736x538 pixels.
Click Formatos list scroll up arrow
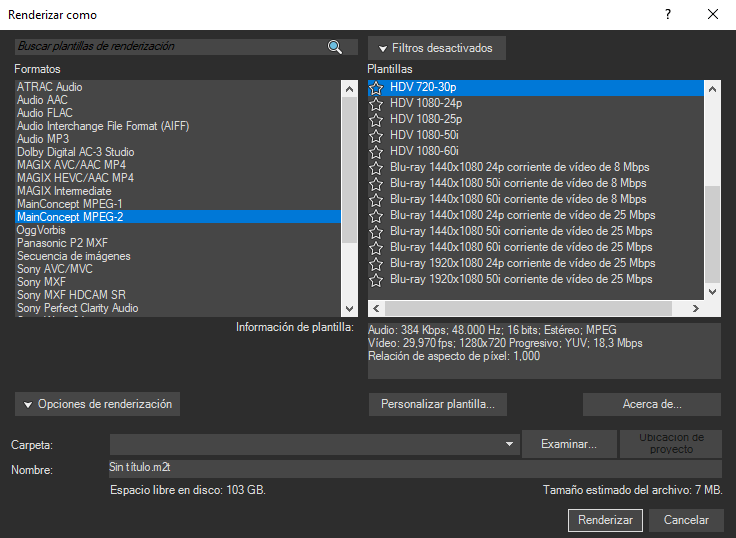point(349,89)
